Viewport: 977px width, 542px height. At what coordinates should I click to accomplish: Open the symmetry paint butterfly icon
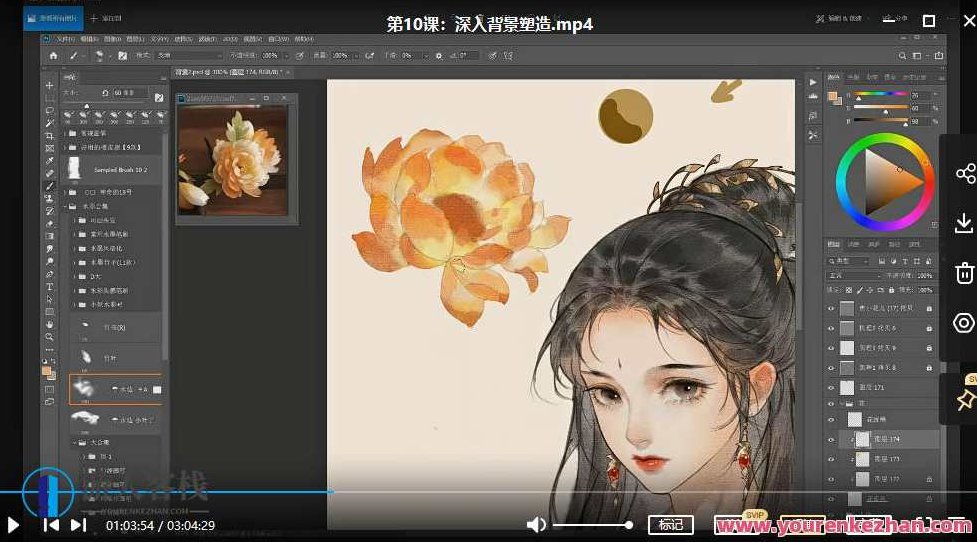[508, 55]
